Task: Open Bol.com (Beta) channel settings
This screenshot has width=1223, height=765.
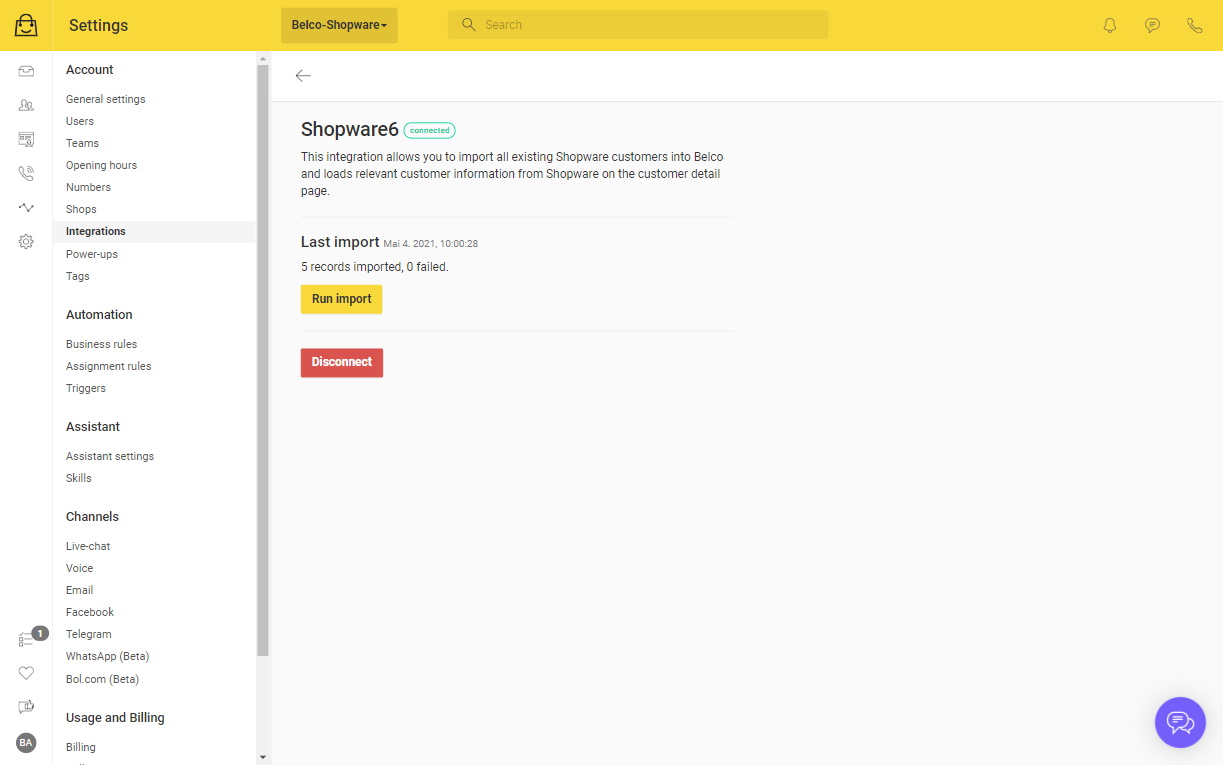Action: (102, 679)
